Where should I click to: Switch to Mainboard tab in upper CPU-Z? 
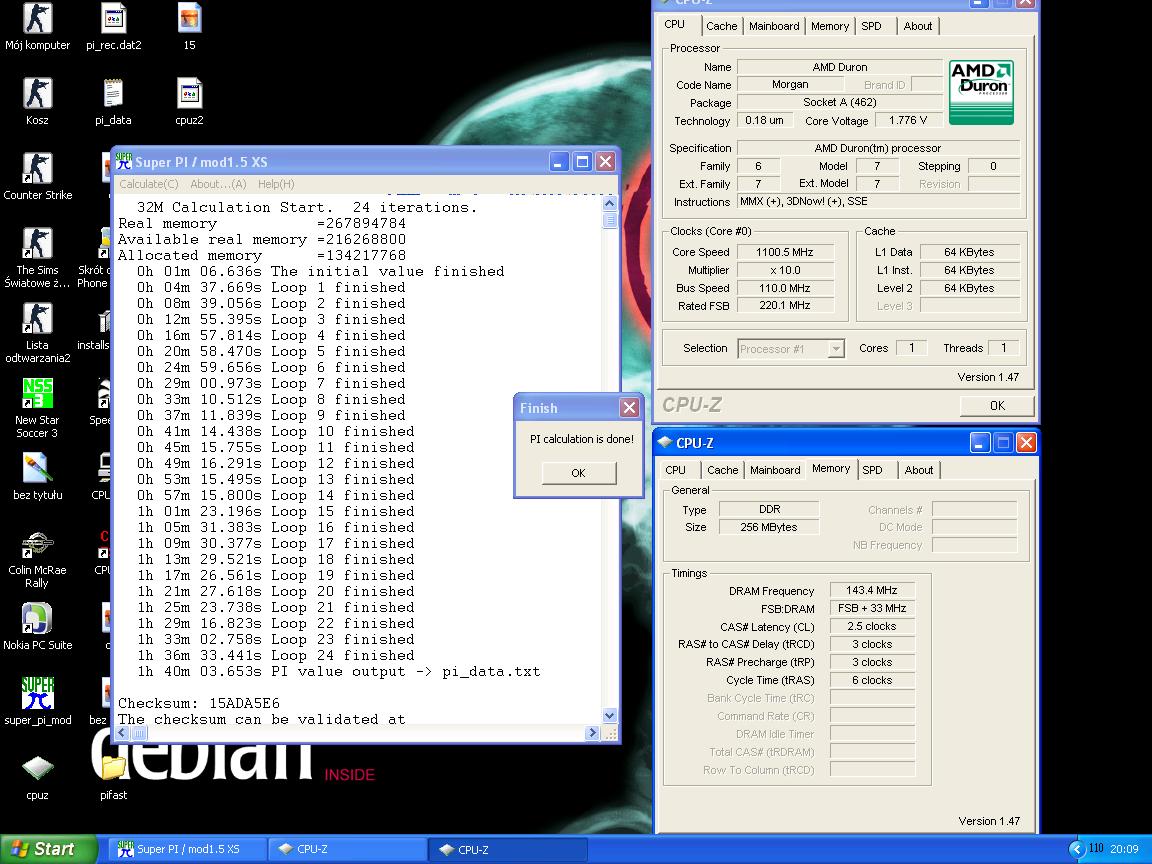click(774, 26)
